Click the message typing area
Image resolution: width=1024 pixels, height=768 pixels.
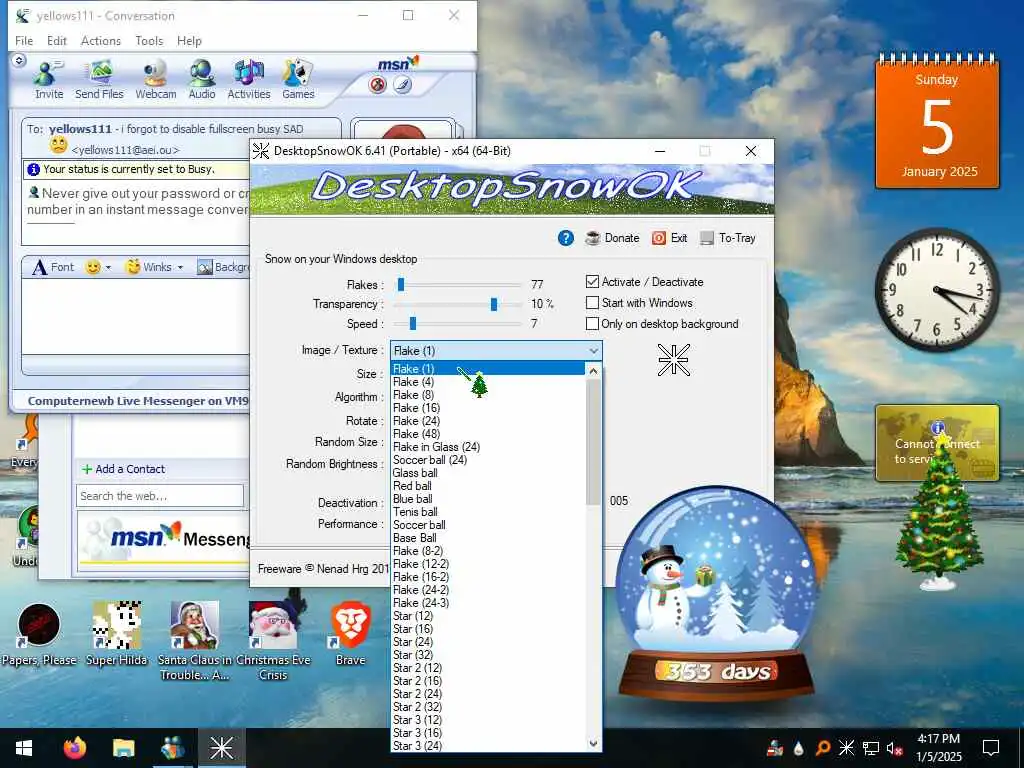[x=136, y=317]
